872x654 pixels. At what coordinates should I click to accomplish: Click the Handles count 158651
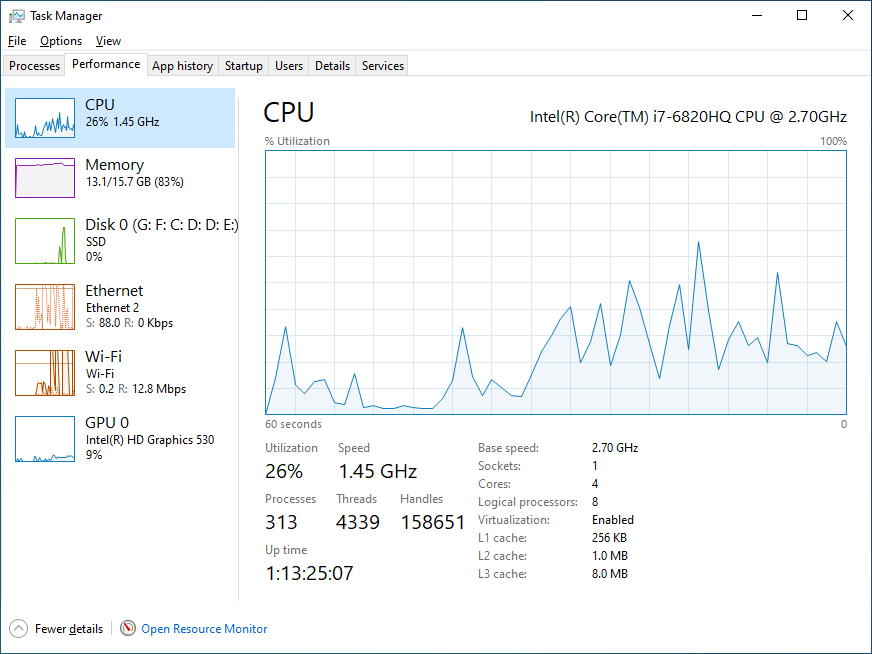pyautogui.click(x=433, y=522)
